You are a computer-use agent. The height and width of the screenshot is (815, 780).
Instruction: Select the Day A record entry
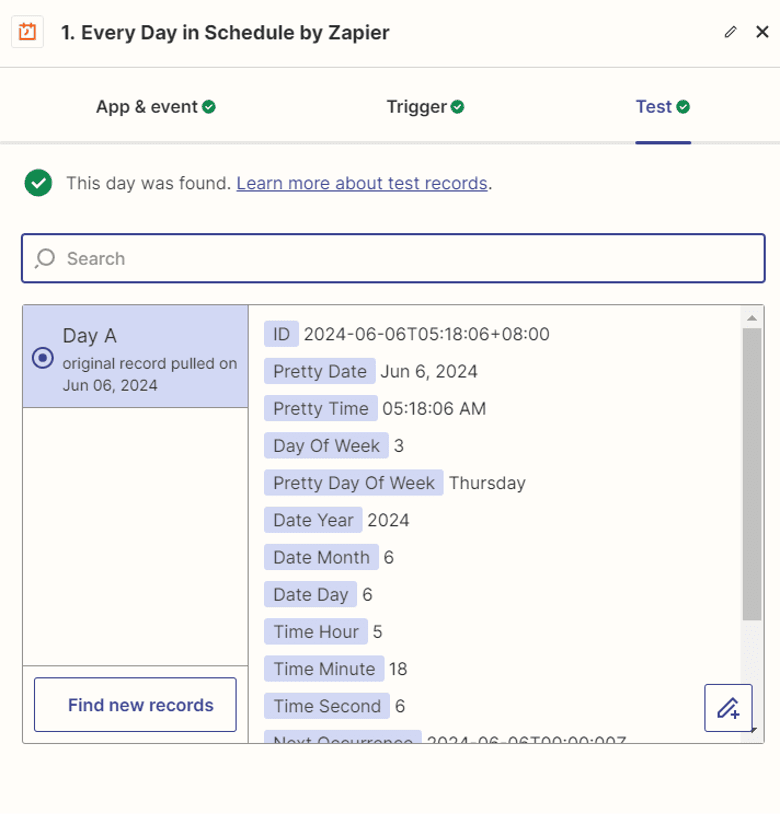pyautogui.click(x=135, y=357)
